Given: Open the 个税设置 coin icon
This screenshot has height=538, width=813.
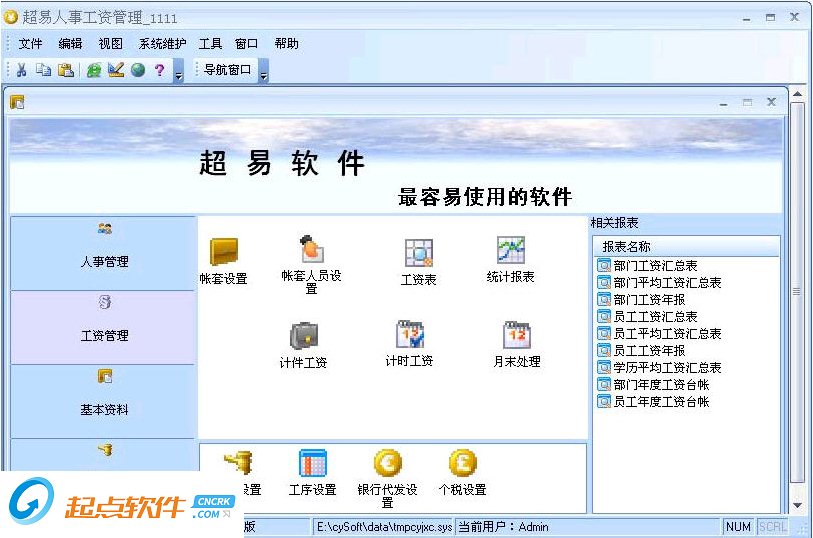Looking at the screenshot, I should (462, 462).
